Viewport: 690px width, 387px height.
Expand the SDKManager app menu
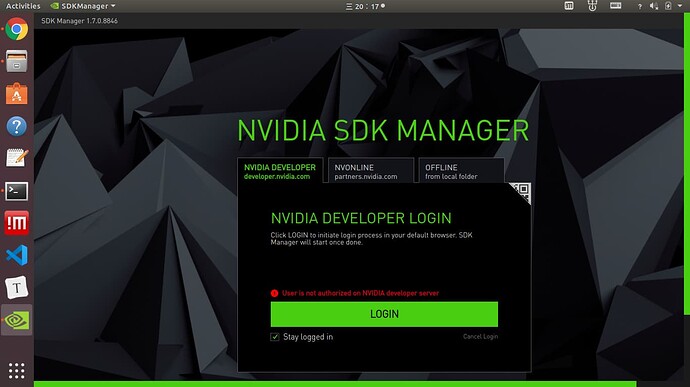[x=83, y=6]
